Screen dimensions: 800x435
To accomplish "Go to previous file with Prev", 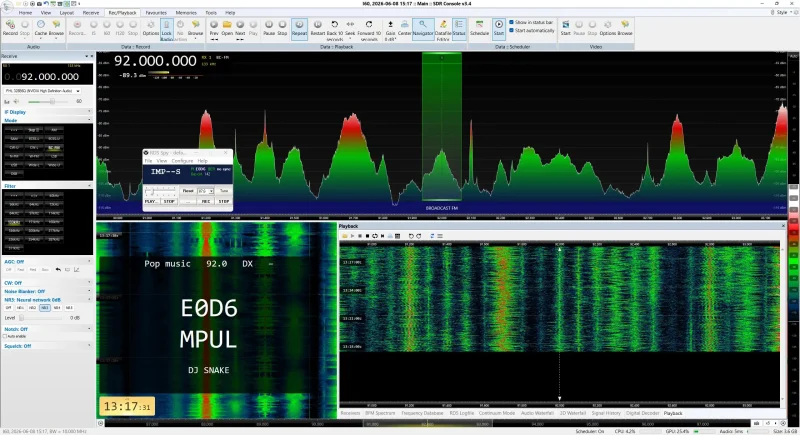I will pos(214,28).
